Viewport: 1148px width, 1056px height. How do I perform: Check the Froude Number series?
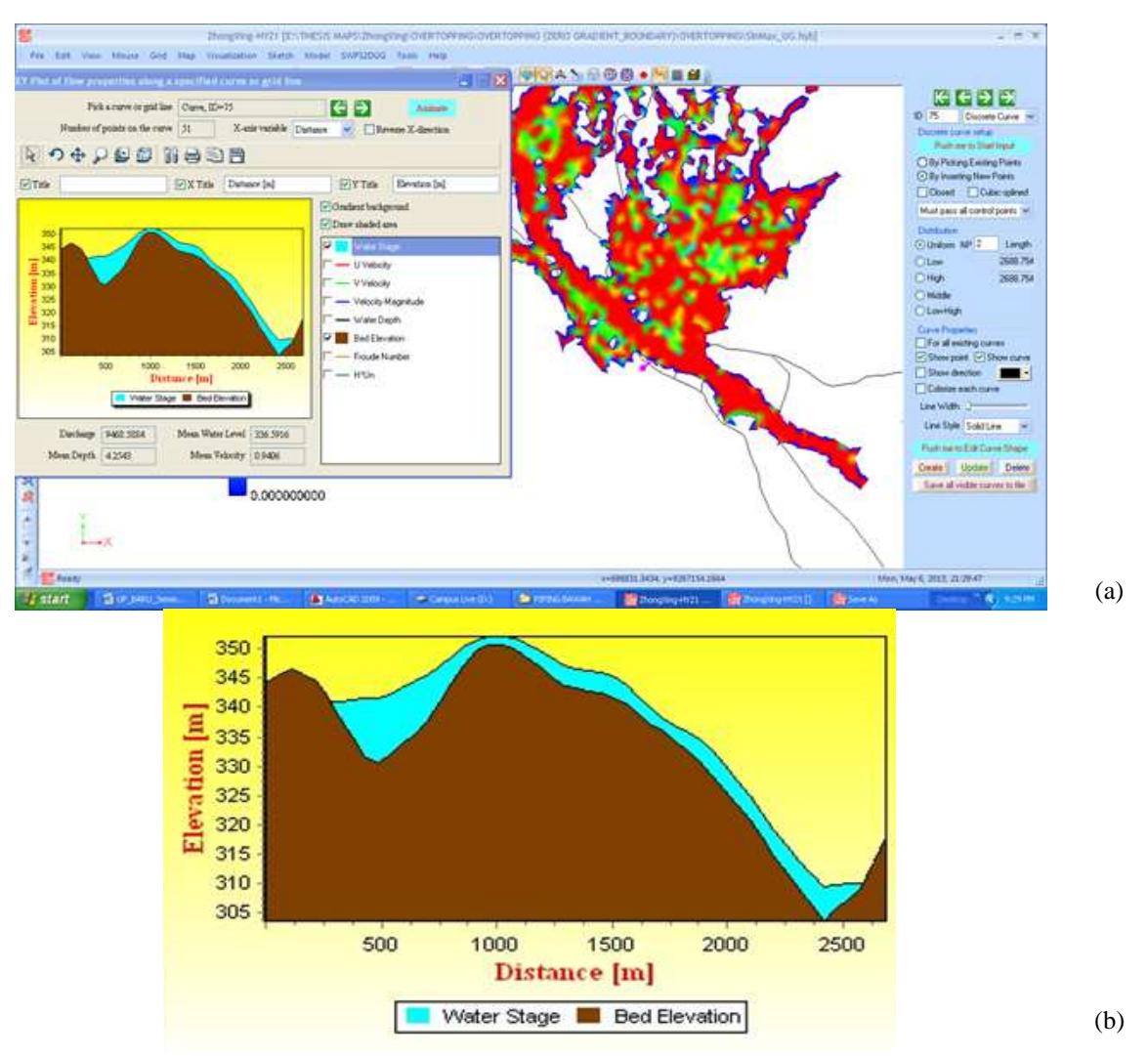327,356
